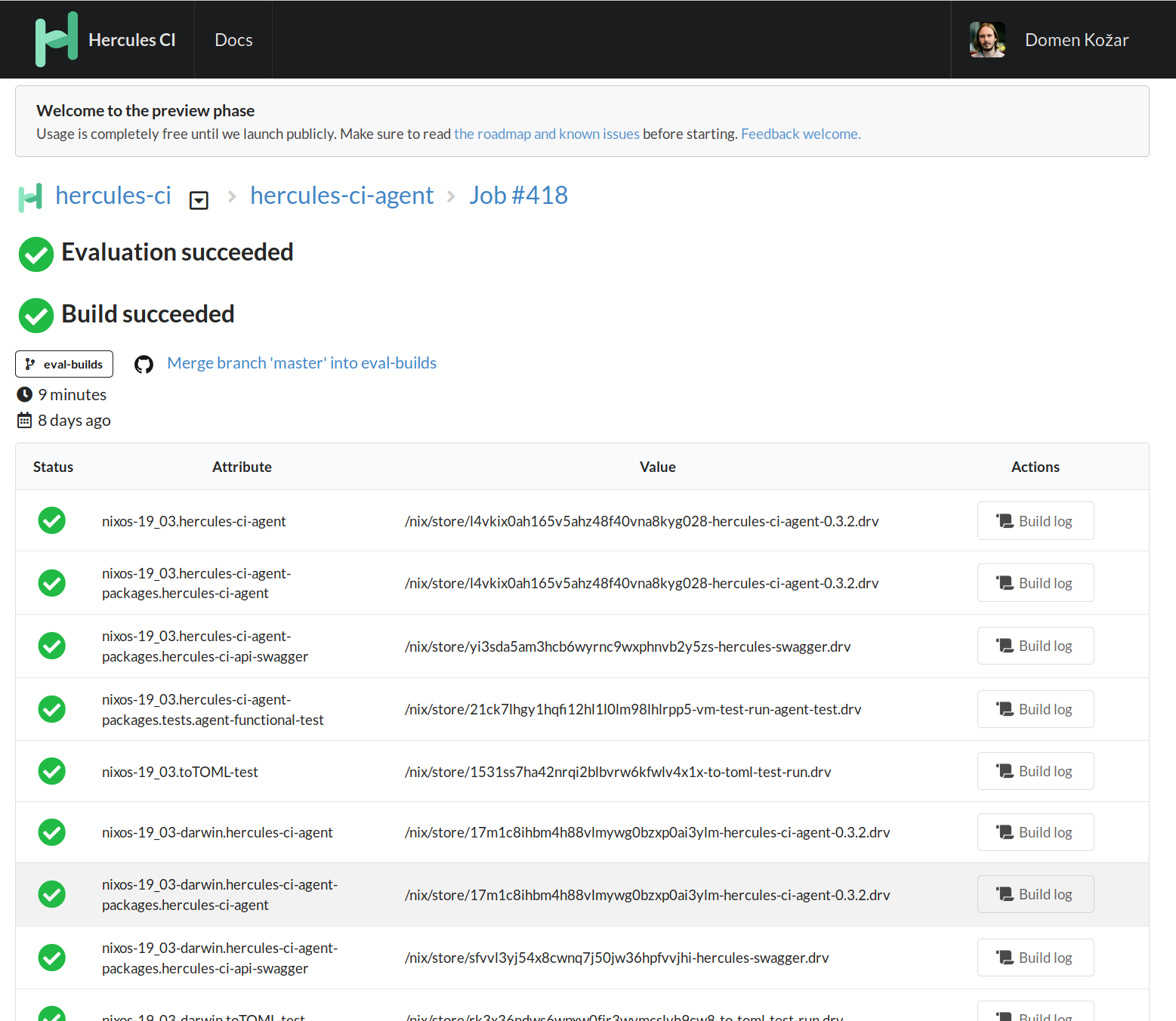Viewport: 1176px width, 1021px height.
Task: Open Build log for sfvvl3yj hercules-swagger.drv
Action: [1036, 958]
